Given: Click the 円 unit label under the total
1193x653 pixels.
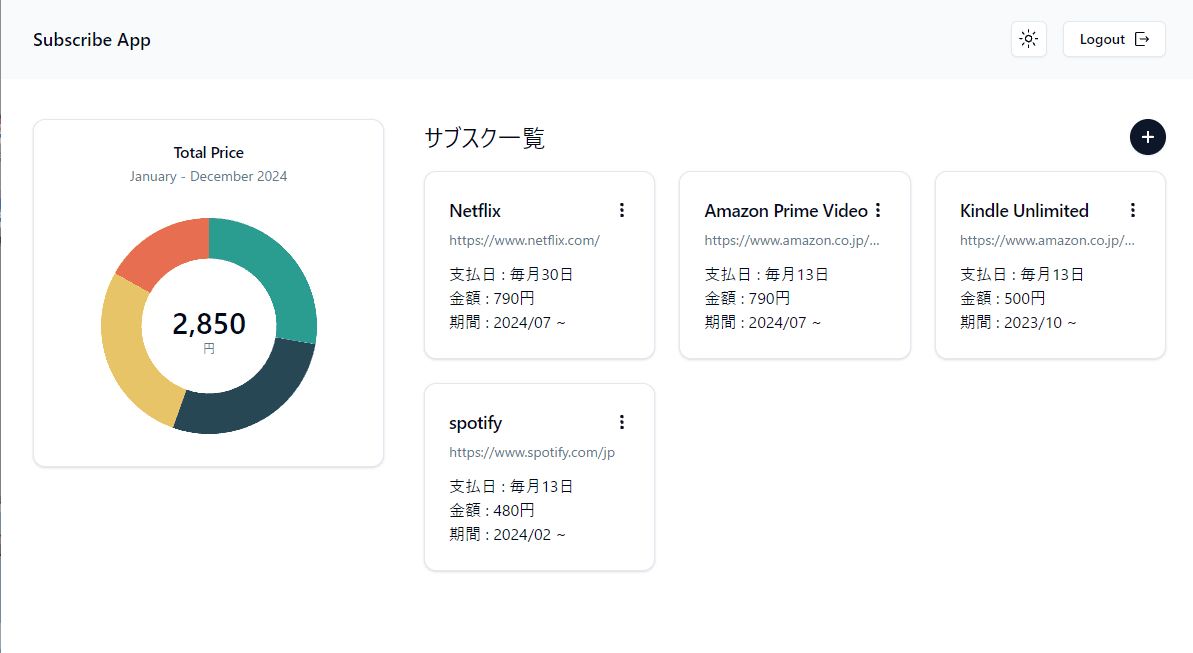Looking at the screenshot, I should (208, 349).
